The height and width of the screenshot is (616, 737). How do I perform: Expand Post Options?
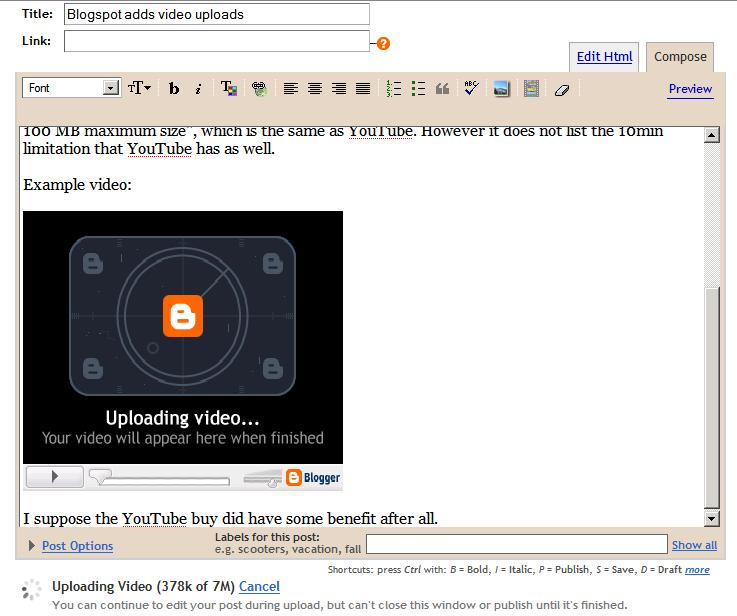(77, 546)
